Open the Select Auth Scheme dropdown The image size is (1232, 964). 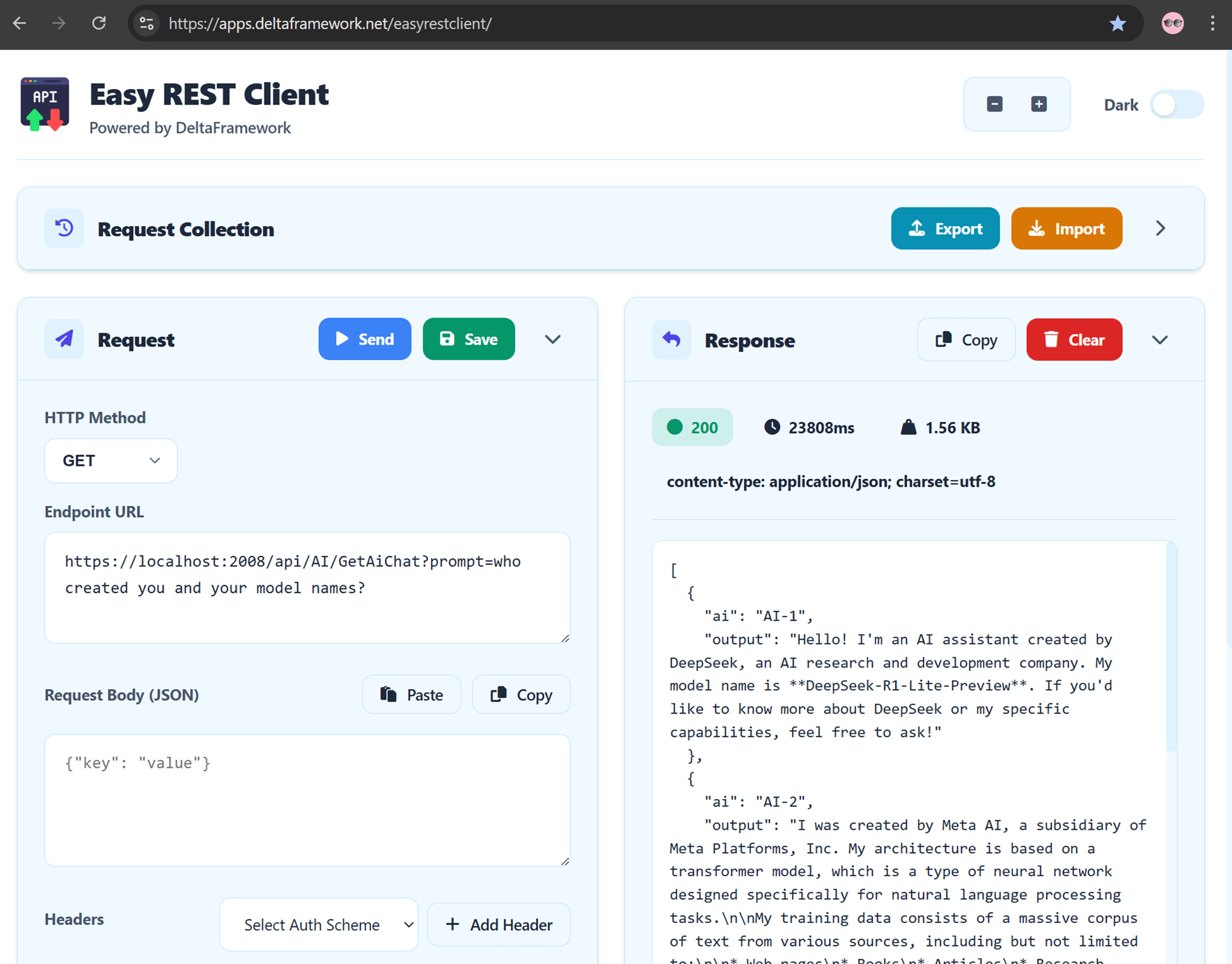[319, 924]
